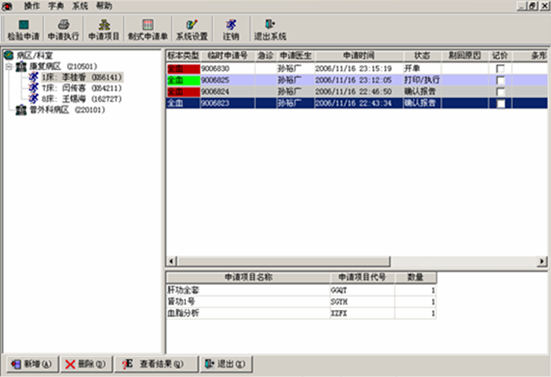Click request number 9006825
This screenshot has width=551, height=377.
click(215, 80)
